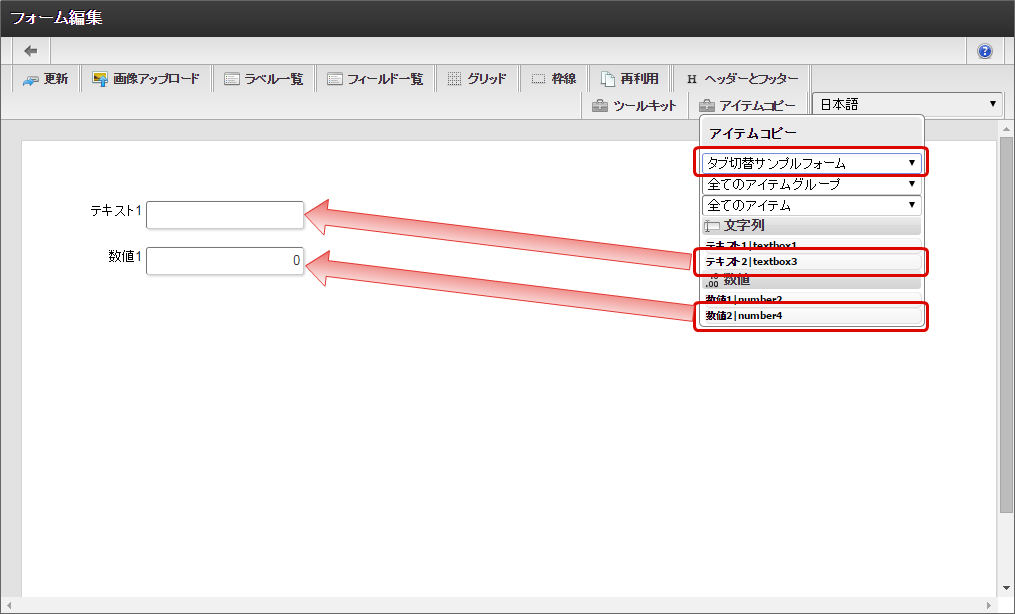This screenshot has width=1015, height=614.
Task: Click the アイテムコピー panel title
Action: [752, 133]
